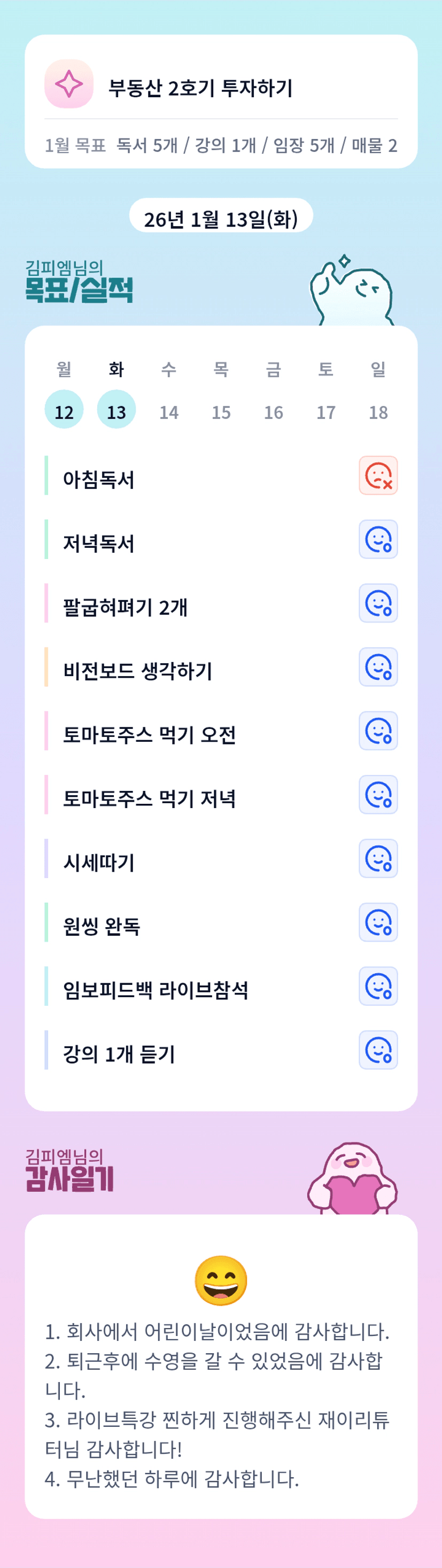Click smiley icon beside 토마토주스 먹기 오전
Screen dimensions: 442x1568
tap(378, 731)
